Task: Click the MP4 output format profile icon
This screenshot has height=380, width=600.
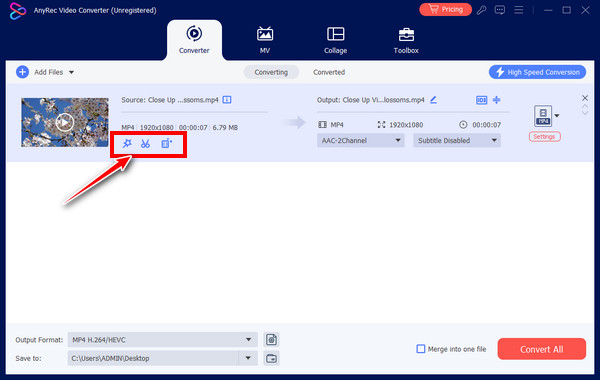Action: pos(543,116)
